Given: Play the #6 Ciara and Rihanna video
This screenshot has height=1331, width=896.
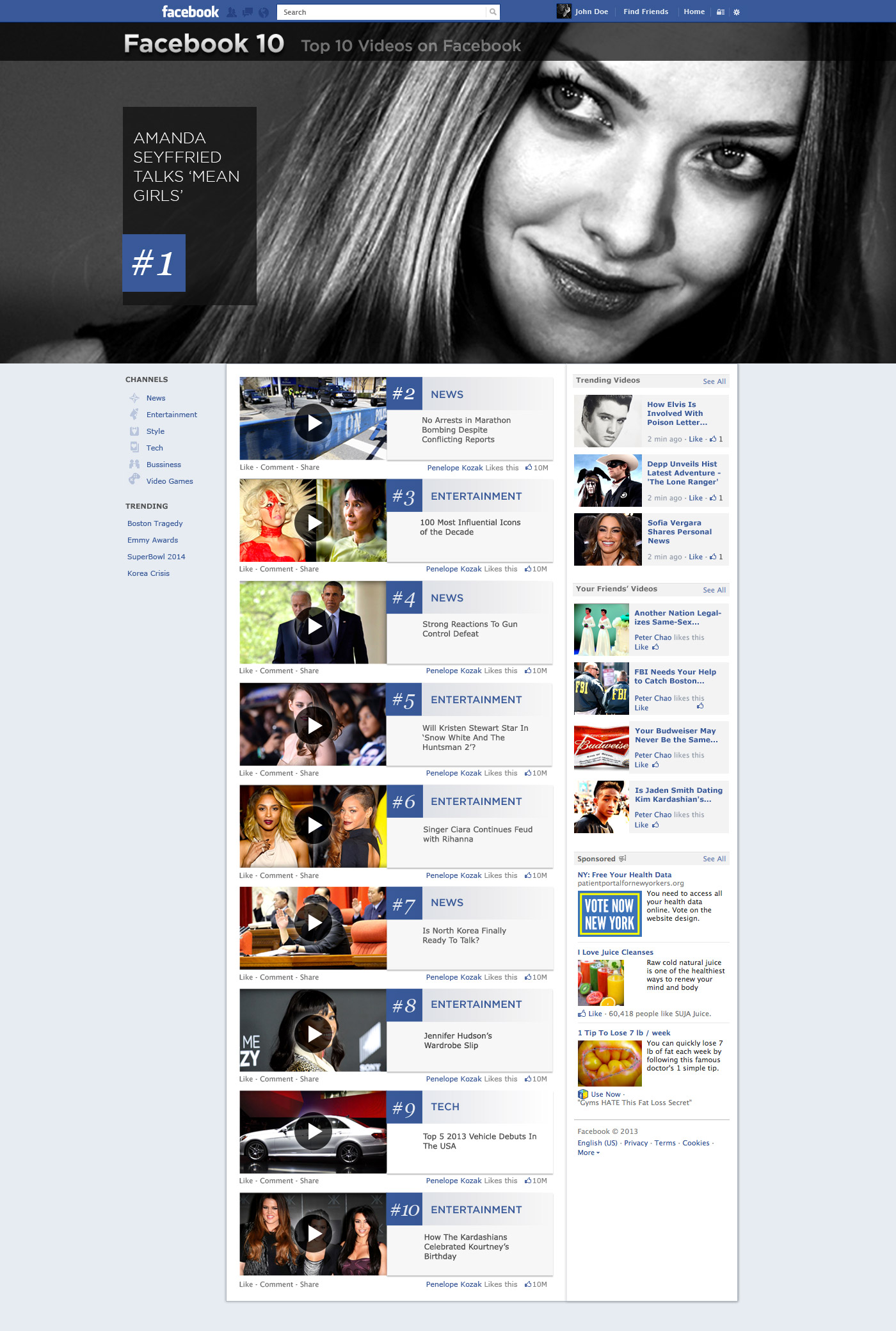Looking at the screenshot, I should click(x=313, y=825).
